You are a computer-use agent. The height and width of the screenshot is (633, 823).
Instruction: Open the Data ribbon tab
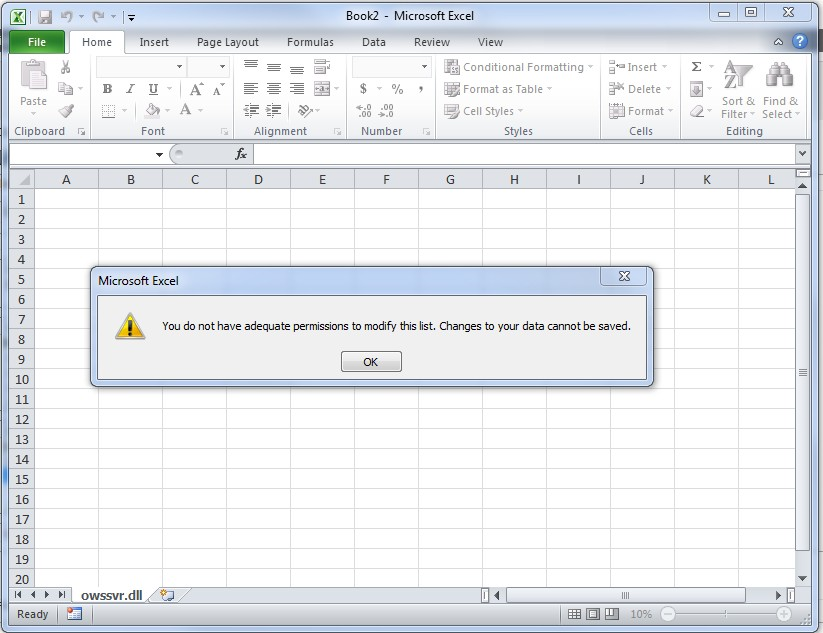click(374, 42)
